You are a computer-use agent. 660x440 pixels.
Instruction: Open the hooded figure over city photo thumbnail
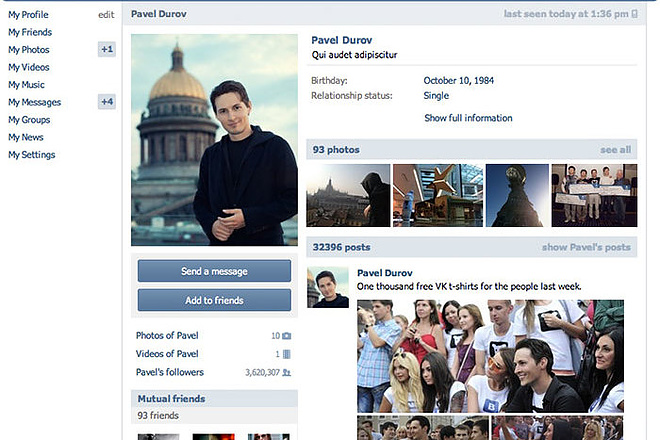[348, 195]
